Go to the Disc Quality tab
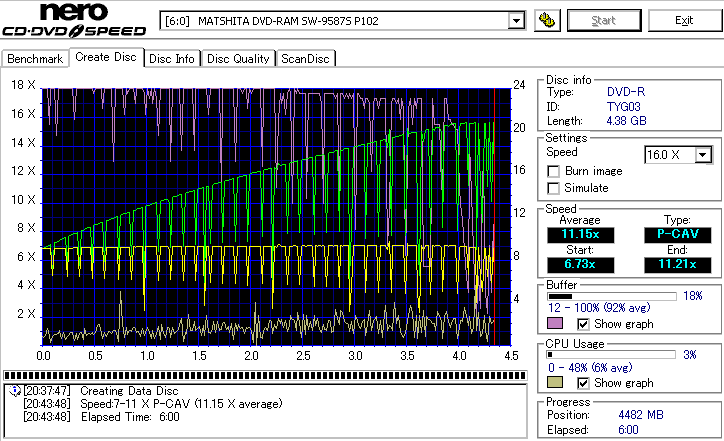The width and height of the screenshot is (724, 441). coord(238,59)
